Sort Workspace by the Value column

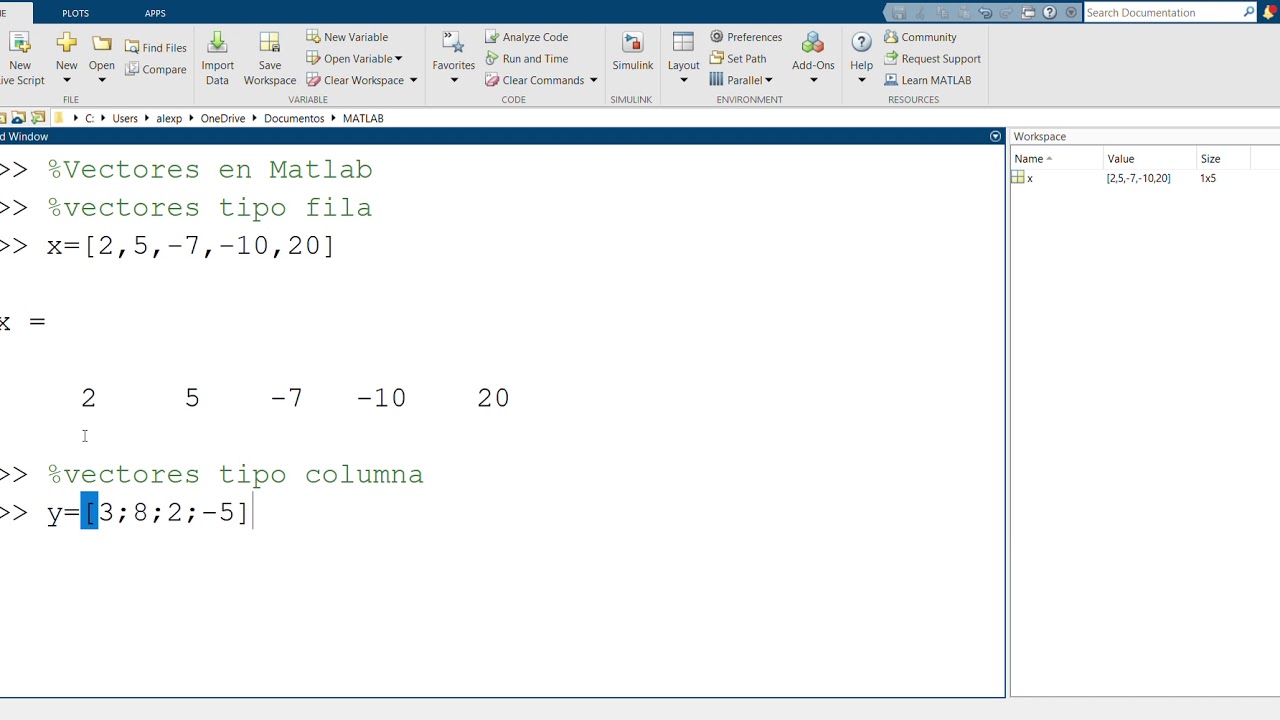[x=1150, y=159]
